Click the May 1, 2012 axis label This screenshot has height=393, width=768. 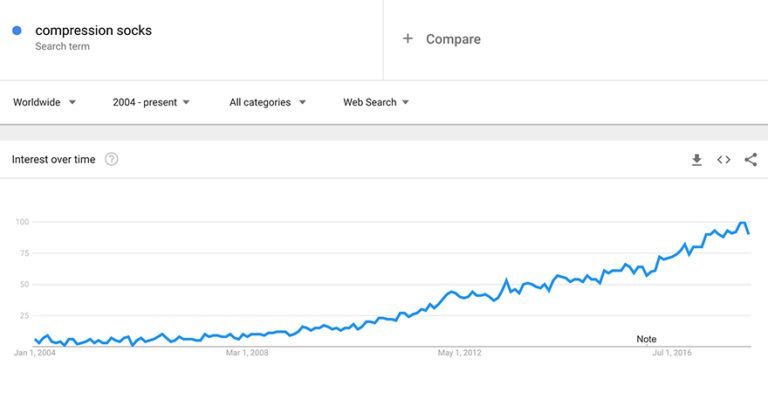coord(459,353)
